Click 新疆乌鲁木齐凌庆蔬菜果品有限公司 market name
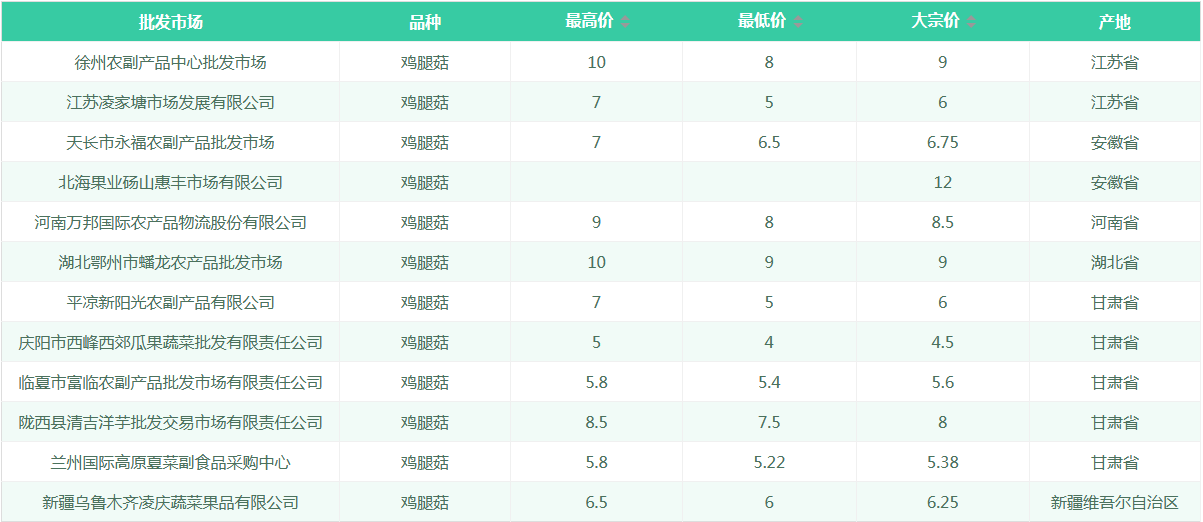The width and height of the screenshot is (1203, 522). click(x=171, y=502)
